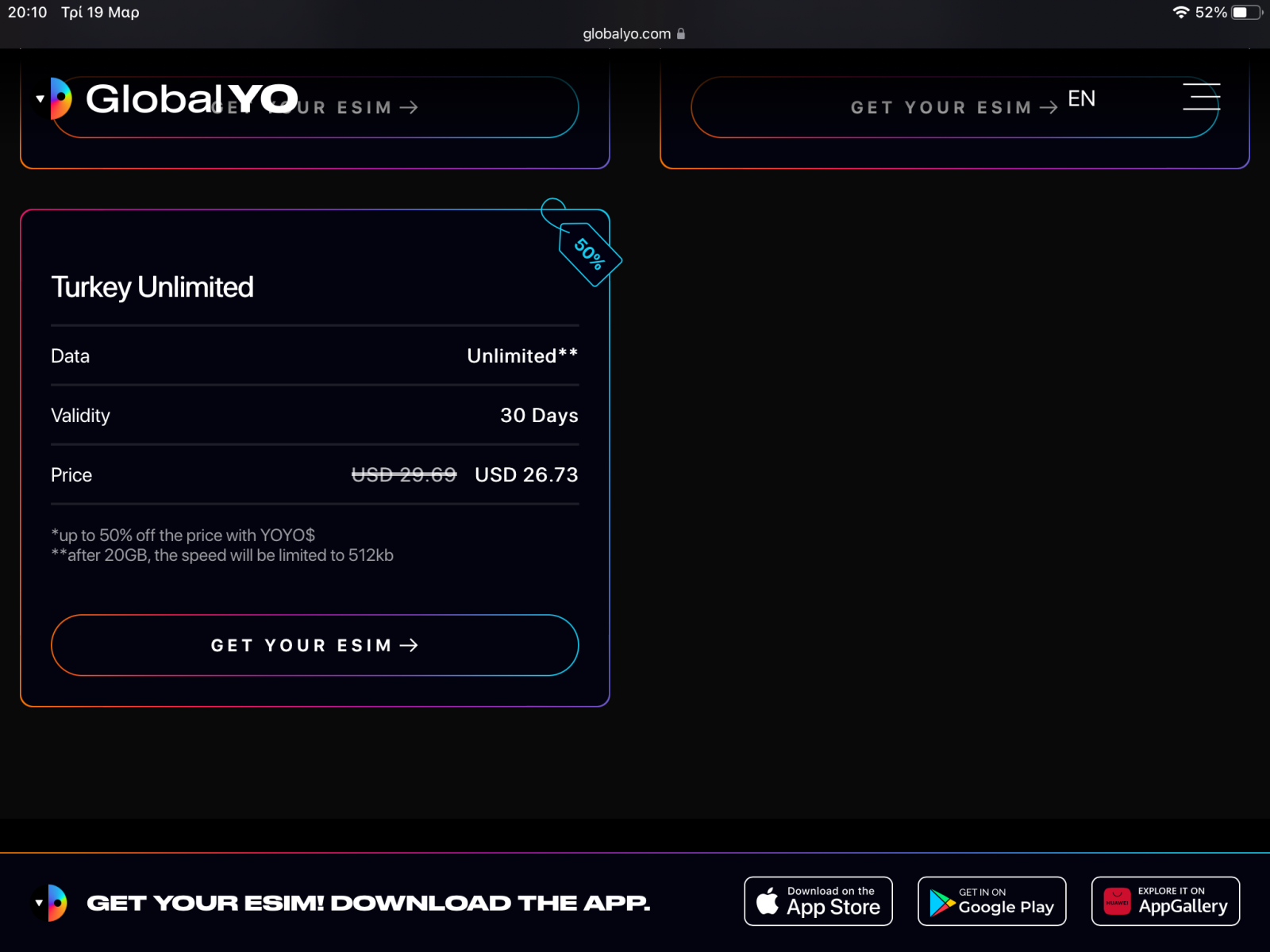
Task: Click the GlobalYO logo in header
Action: click(x=165, y=98)
